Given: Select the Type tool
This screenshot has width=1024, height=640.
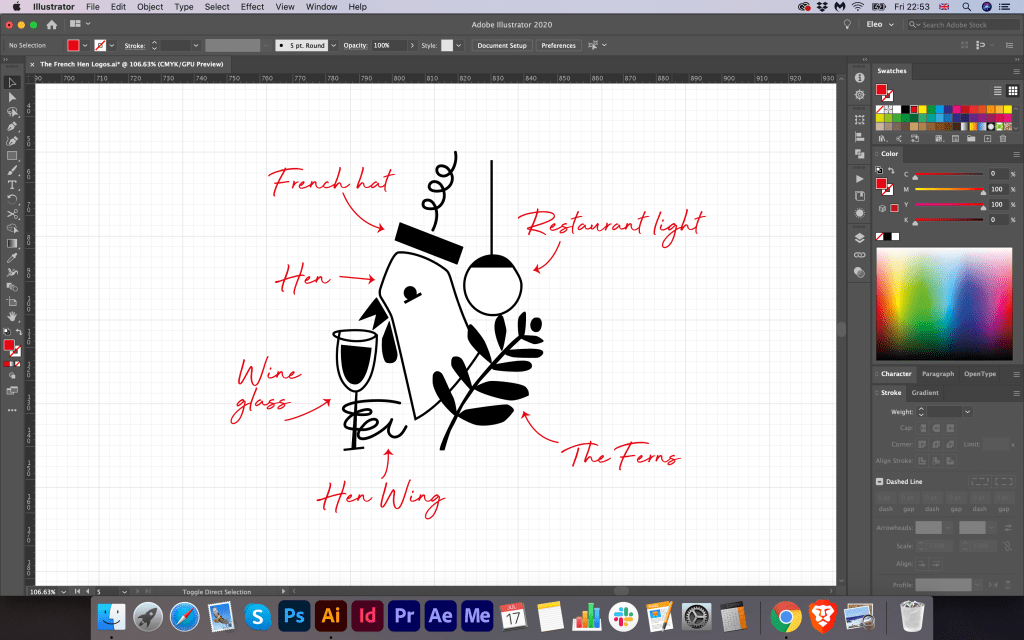Looking at the screenshot, I should (12, 185).
